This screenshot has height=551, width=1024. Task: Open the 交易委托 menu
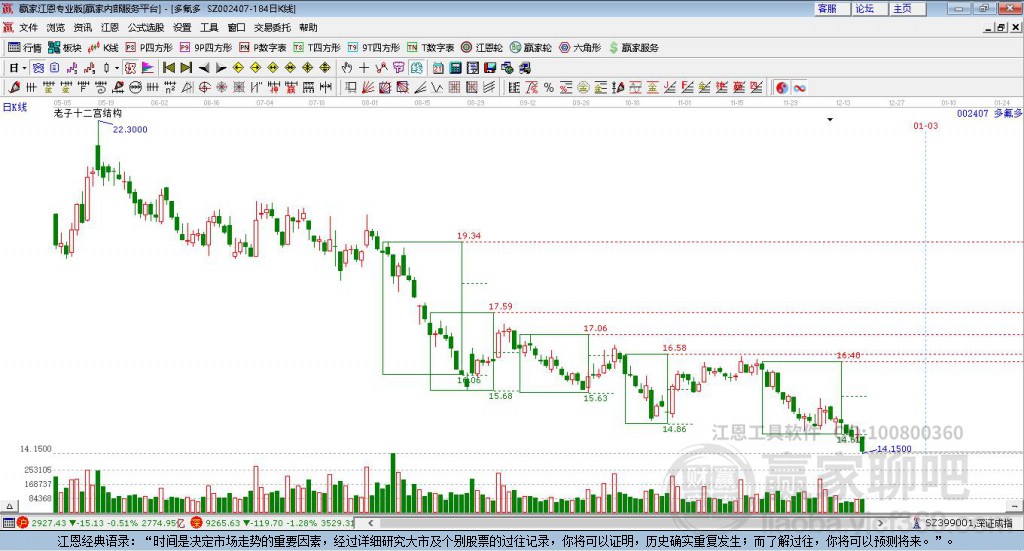pos(272,27)
